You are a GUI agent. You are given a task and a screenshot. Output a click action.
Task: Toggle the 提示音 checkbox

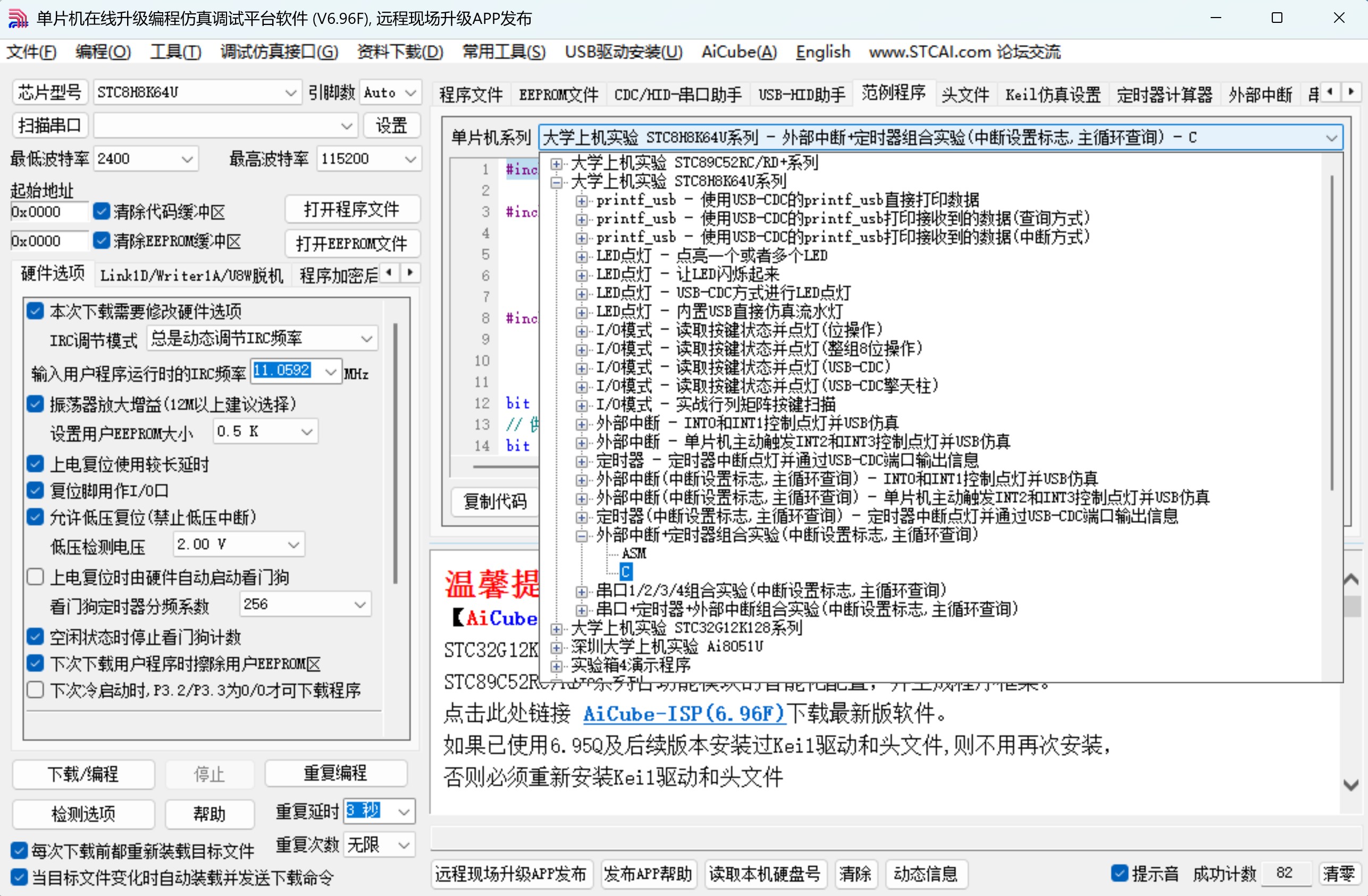(x=1120, y=873)
